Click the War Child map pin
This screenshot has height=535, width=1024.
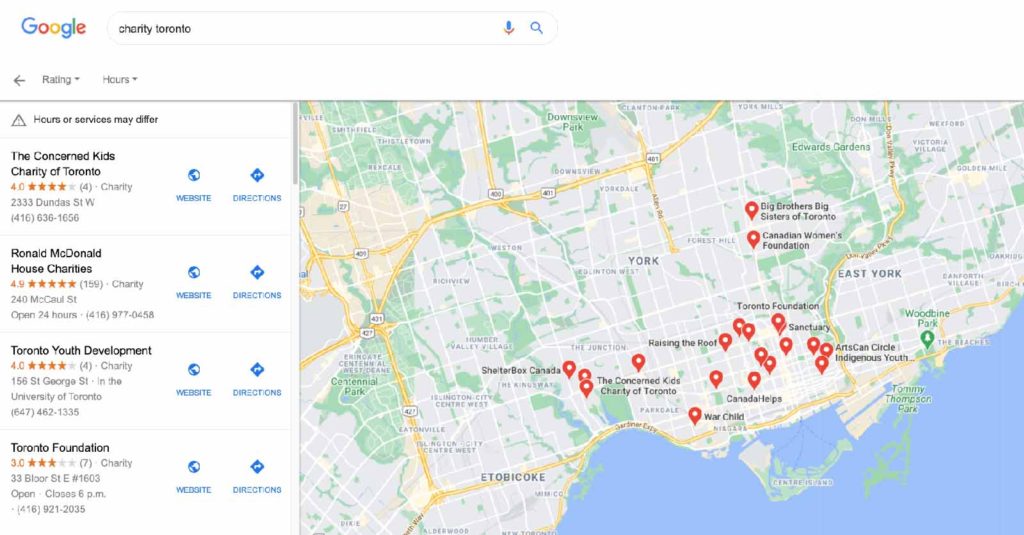695,414
